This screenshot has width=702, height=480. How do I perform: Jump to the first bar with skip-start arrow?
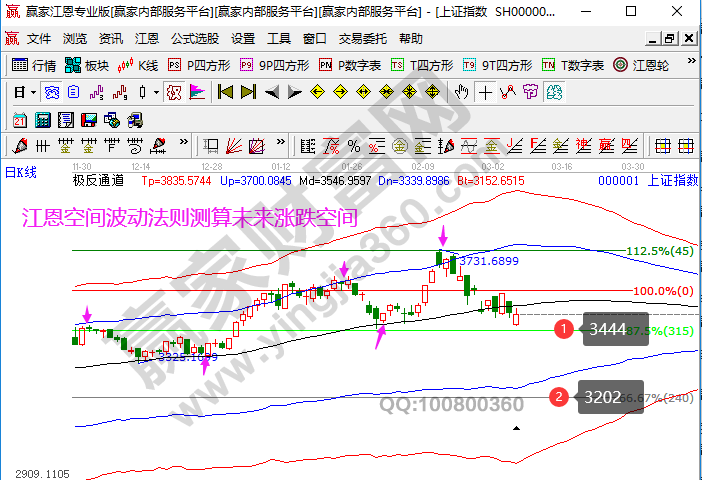click(x=225, y=92)
